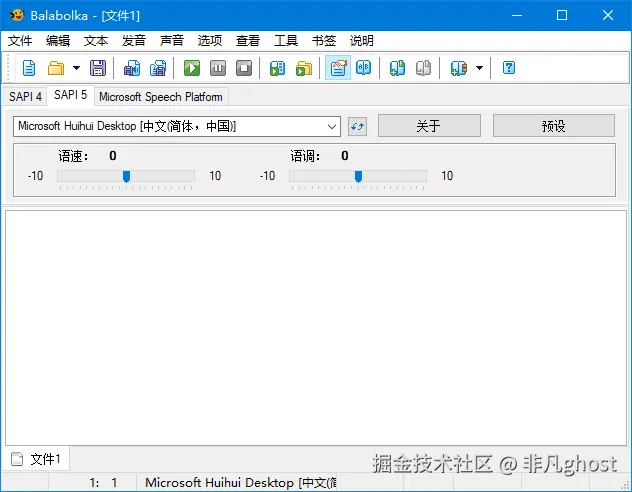Start reading aloud with the green Play button
This screenshot has width=632, height=492.
[192, 68]
